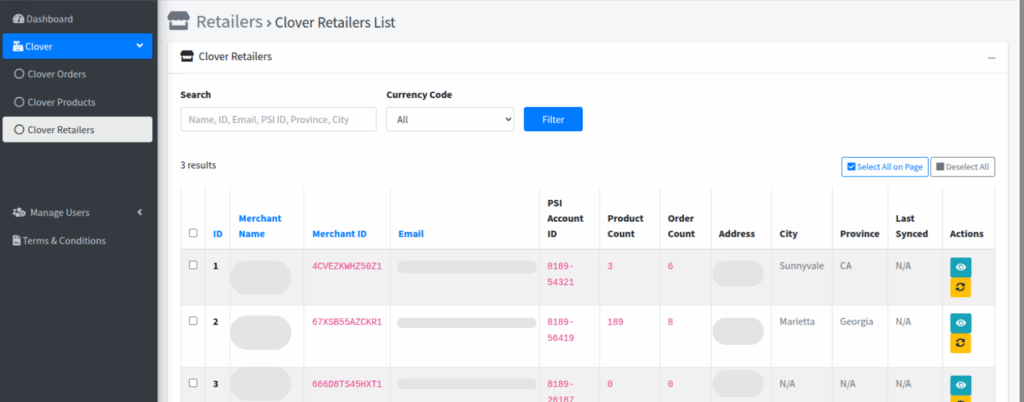Image resolution: width=1024 pixels, height=402 pixels.
Task: Sort table by ID column
Action: 217,234
